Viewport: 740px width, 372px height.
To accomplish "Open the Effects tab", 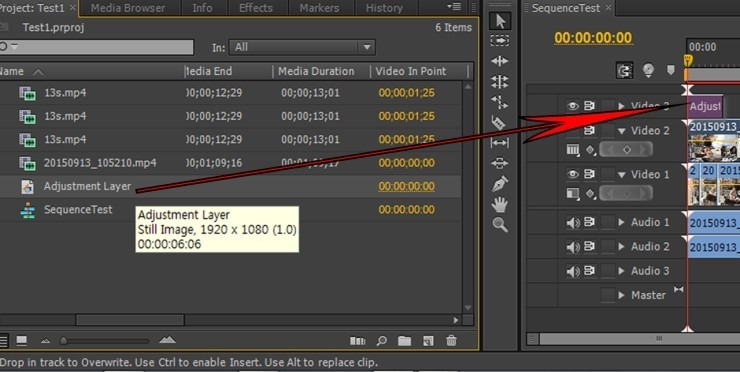I will [256, 8].
